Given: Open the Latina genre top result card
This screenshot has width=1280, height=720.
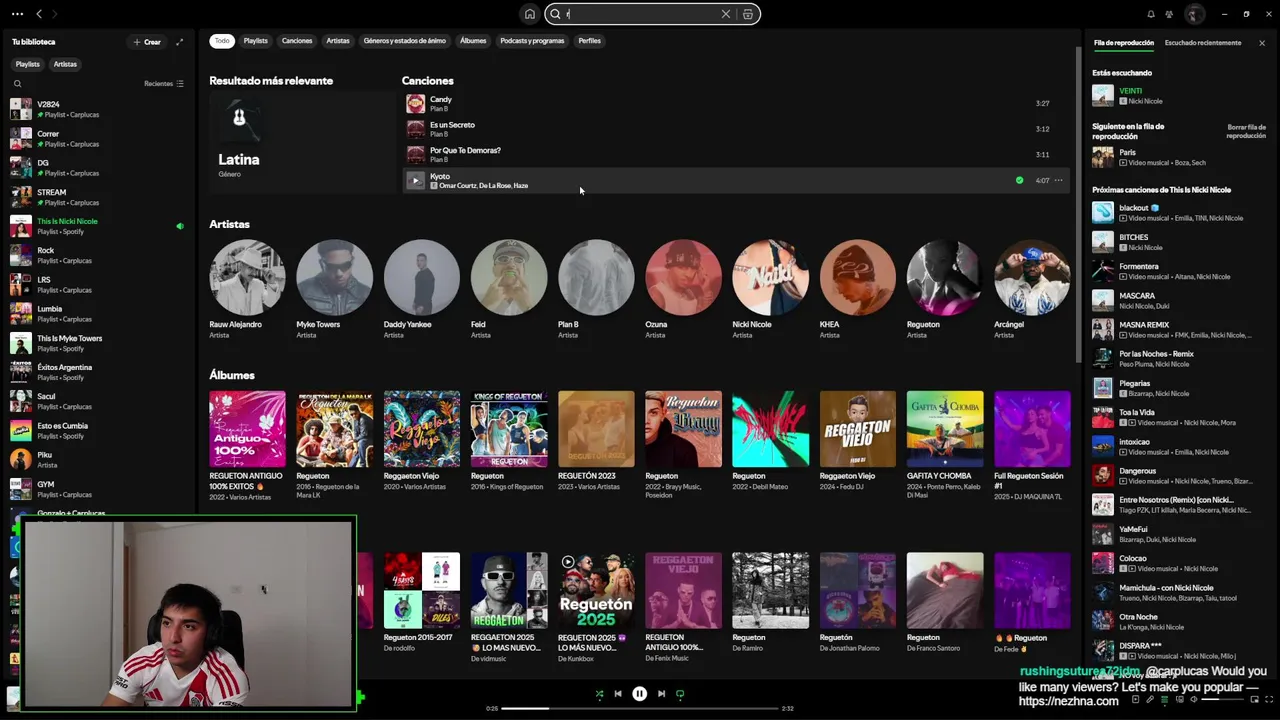Looking at the screenshot, I should click(302, 141).
